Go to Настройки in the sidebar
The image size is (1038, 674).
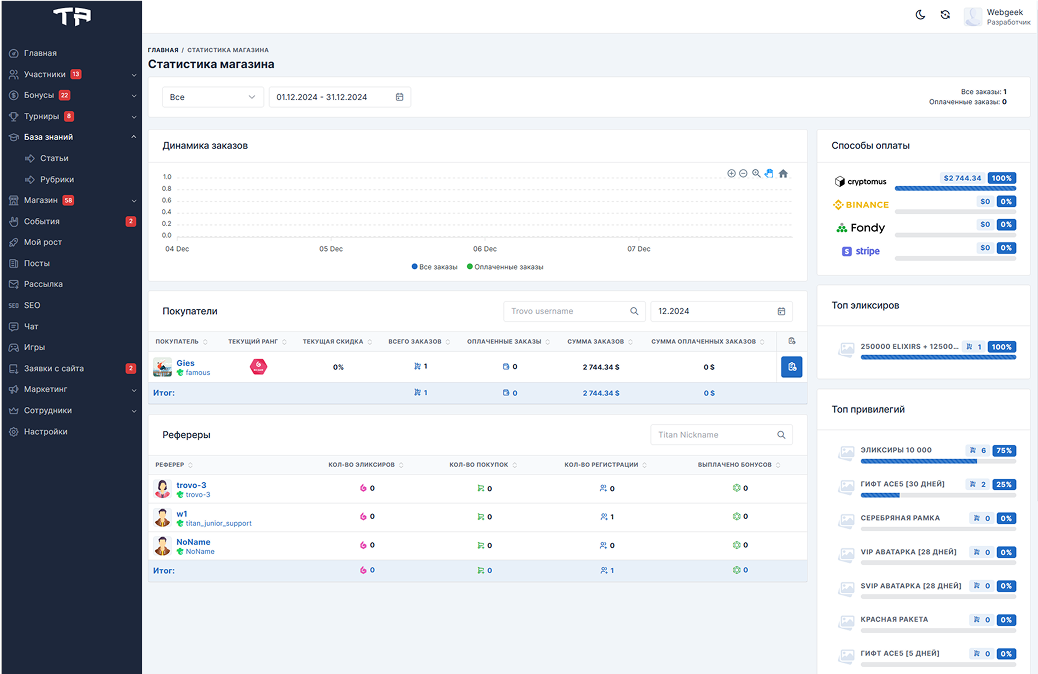(46, 432)
